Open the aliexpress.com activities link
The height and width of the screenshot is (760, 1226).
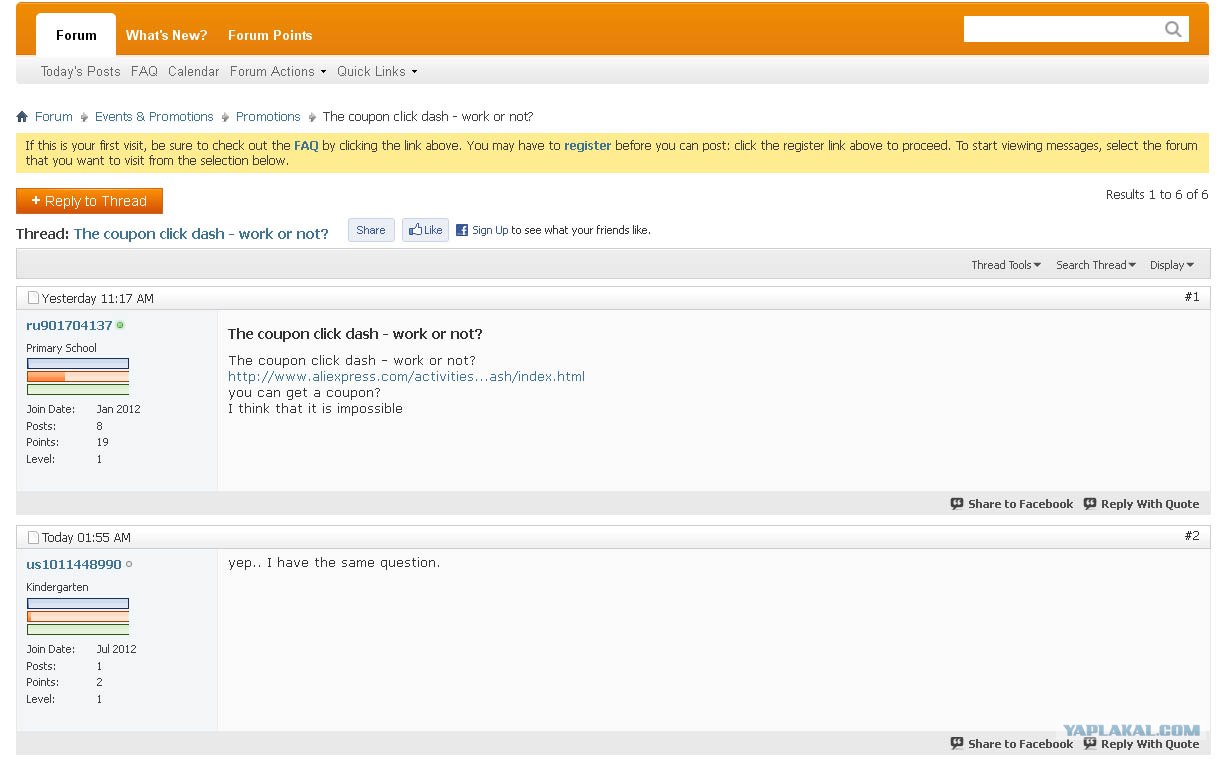point(406,377)
